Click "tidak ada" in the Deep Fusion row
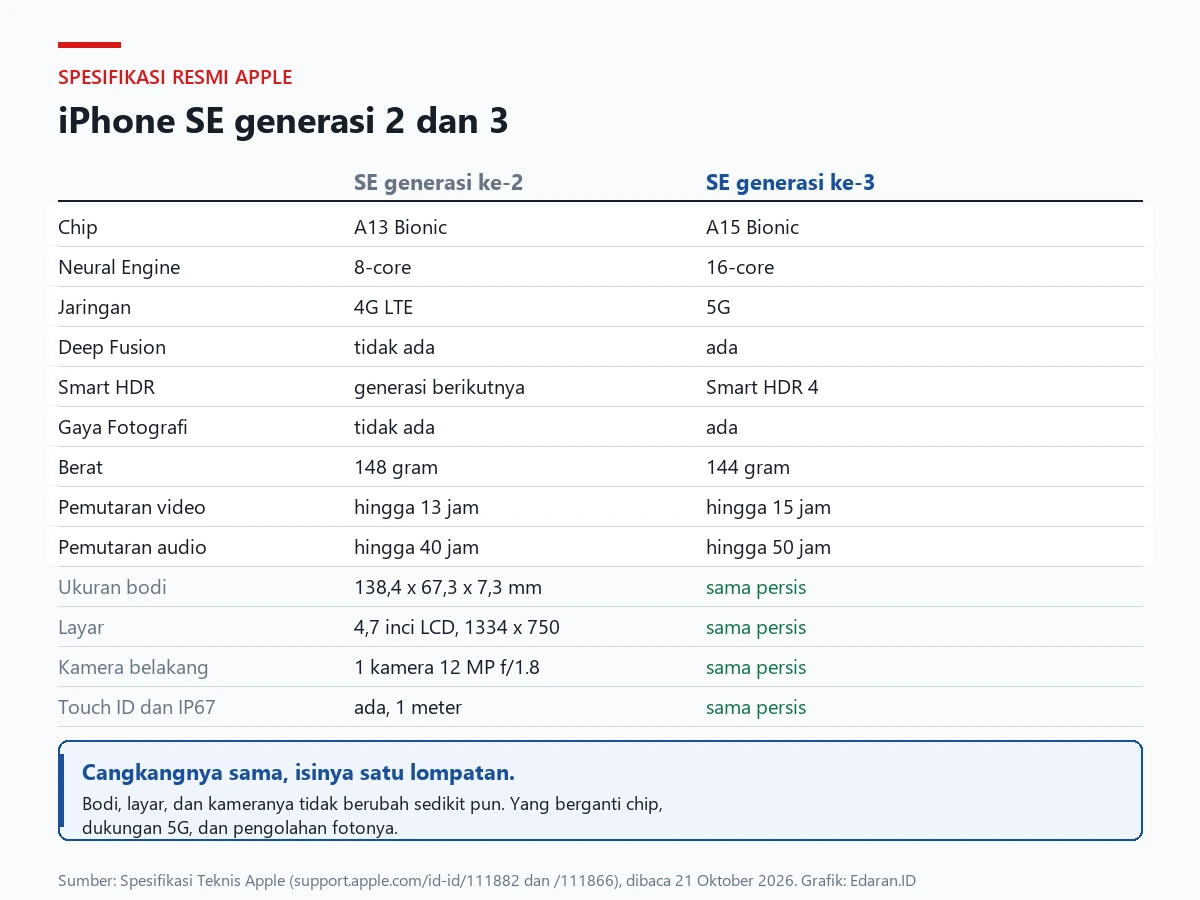 coord(394,347)
